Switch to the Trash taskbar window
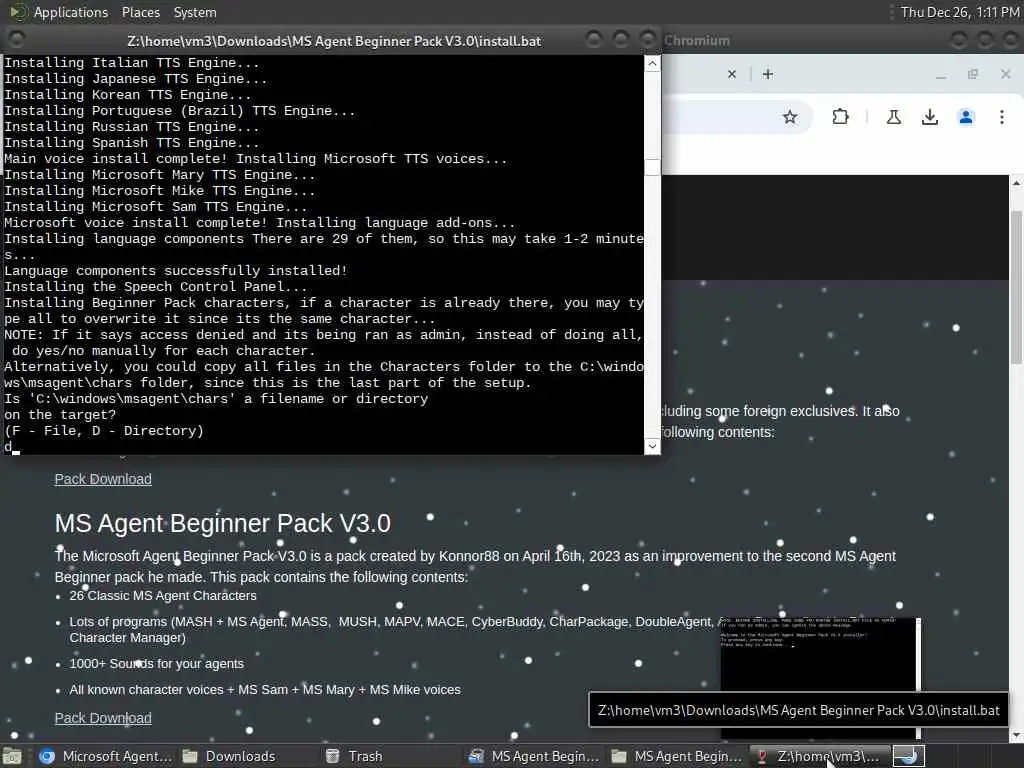This screenshot has height=768, width=1024. click(354, 756)
